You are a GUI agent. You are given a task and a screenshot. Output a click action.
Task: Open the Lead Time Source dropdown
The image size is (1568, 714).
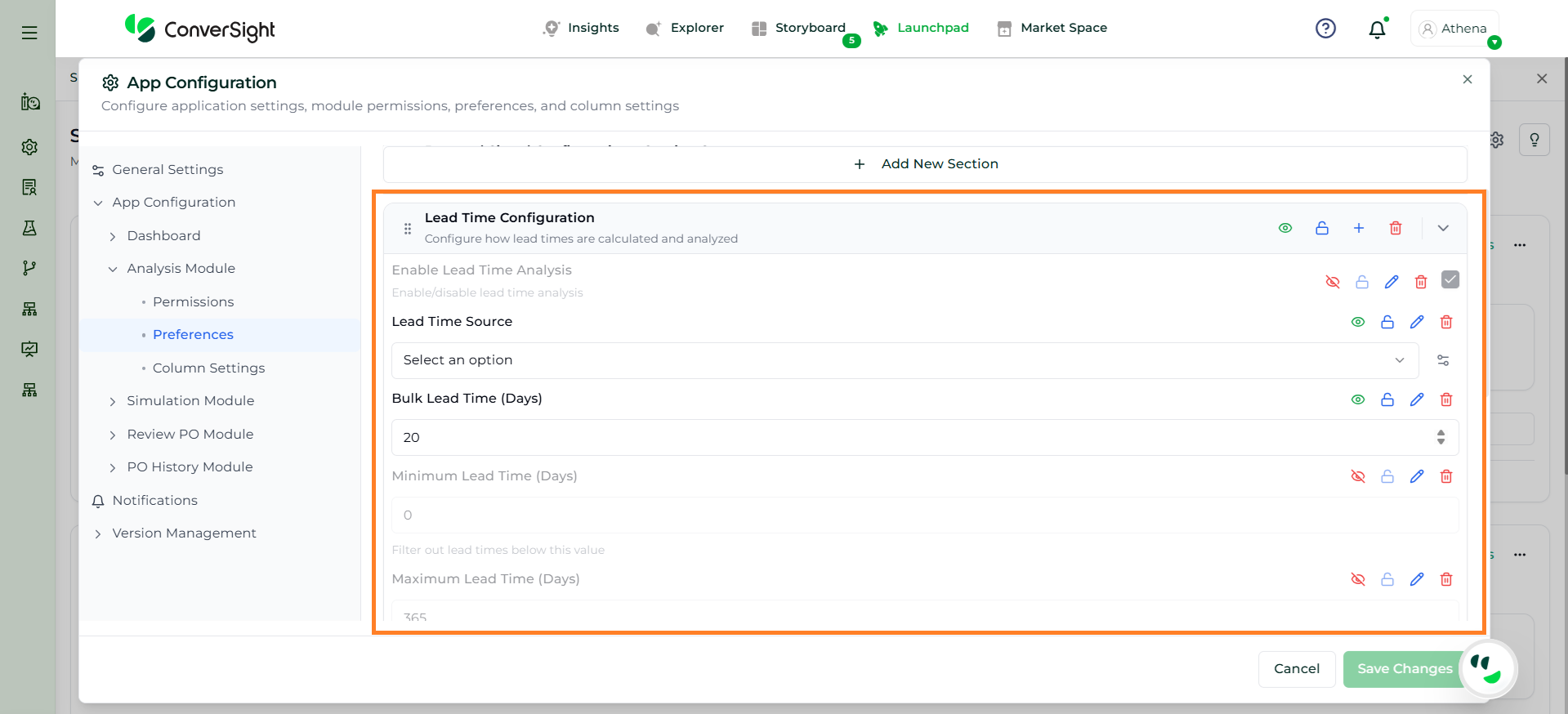point(905,360)
